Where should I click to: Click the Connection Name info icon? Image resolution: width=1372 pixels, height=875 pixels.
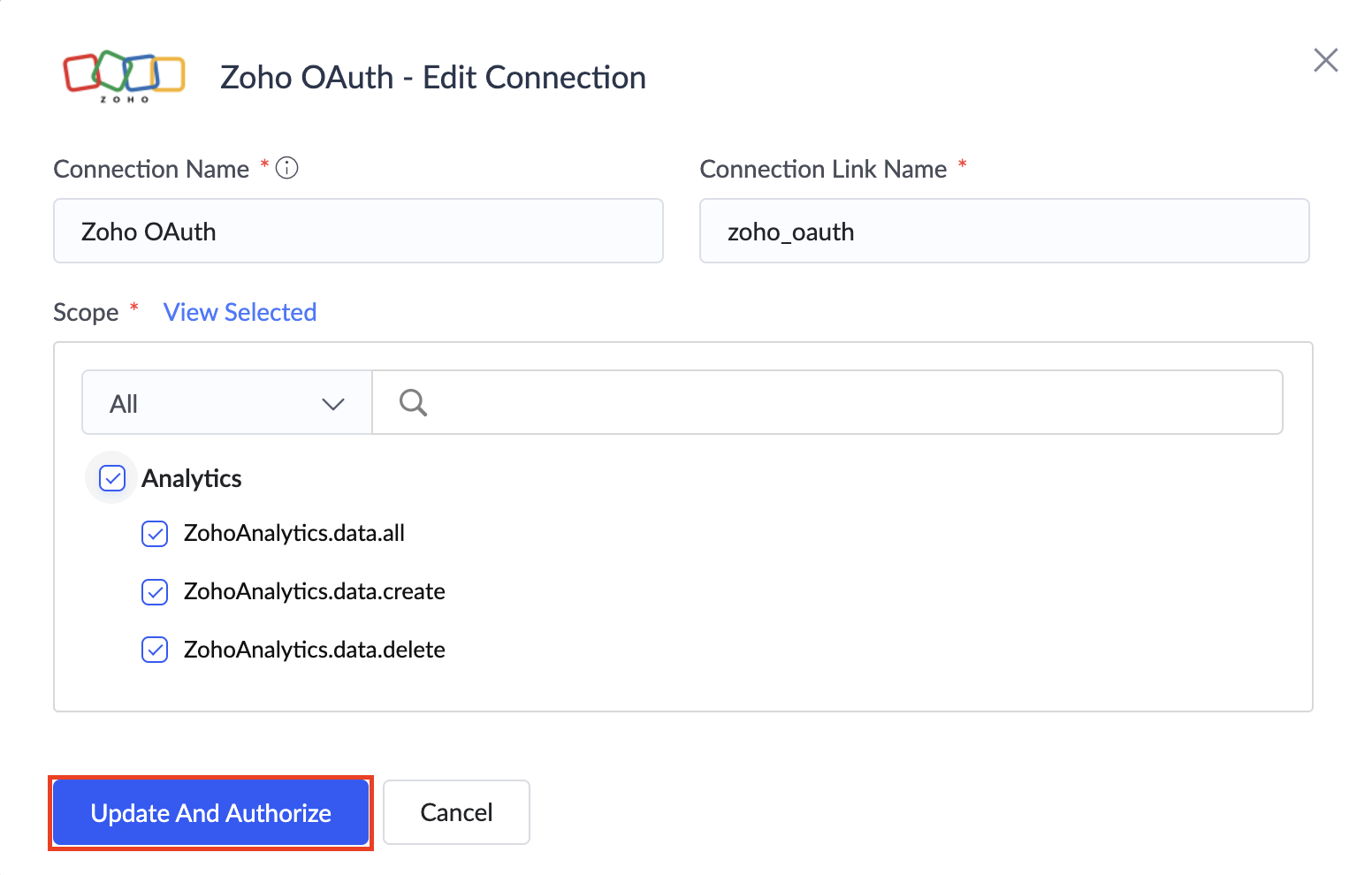(x=287, y=168)
